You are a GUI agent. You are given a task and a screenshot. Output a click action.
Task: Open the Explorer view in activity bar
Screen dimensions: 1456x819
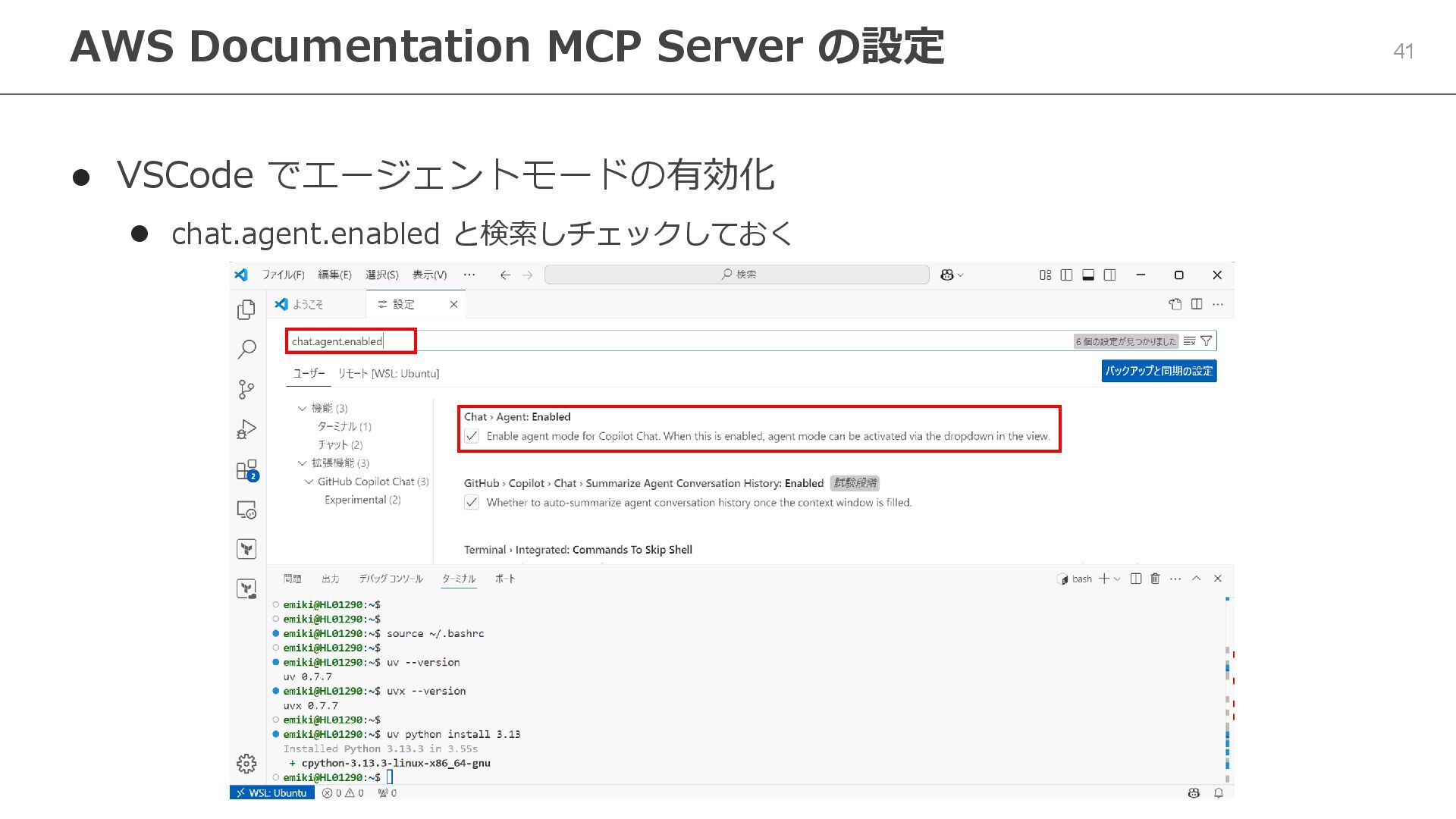click(246, 309)
